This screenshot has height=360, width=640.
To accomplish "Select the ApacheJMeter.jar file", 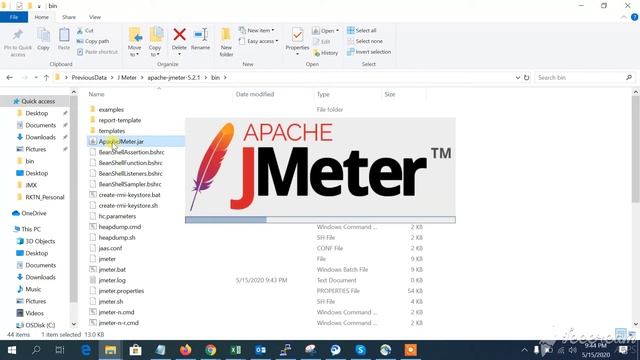I will 121,141.
